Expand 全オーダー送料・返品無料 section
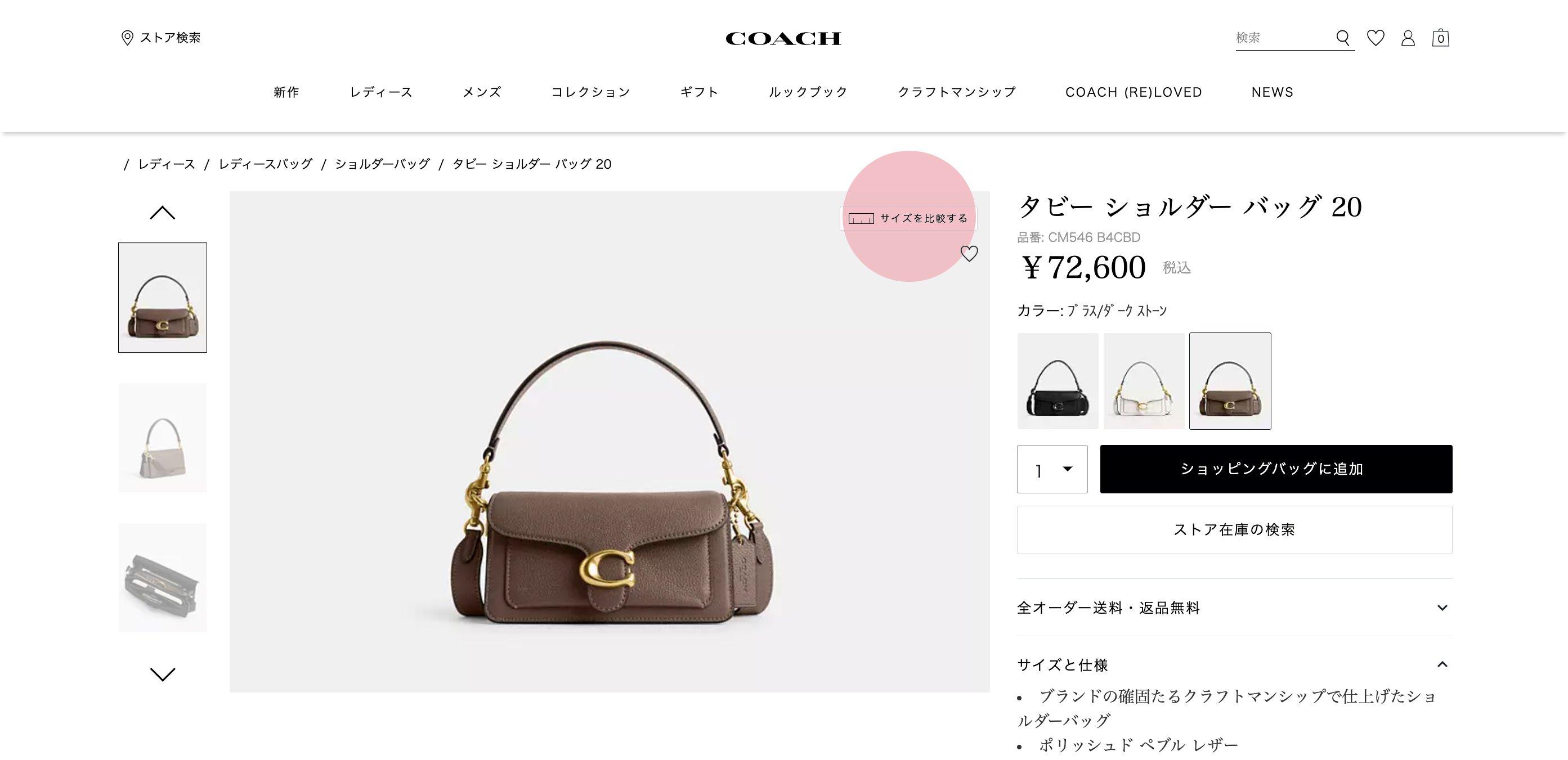The image size is (1568, 760). coord(1234,608)
